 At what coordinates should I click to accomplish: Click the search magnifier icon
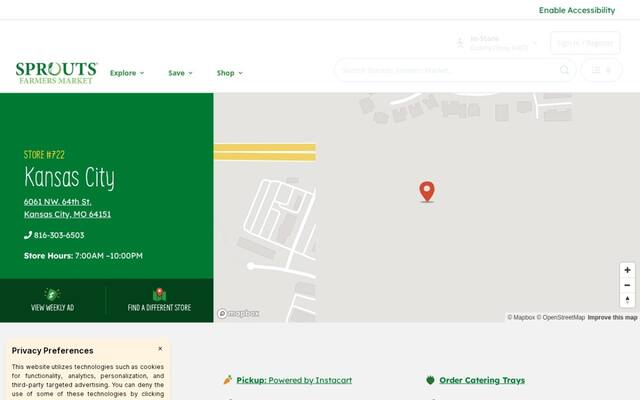tap(564, 70)
